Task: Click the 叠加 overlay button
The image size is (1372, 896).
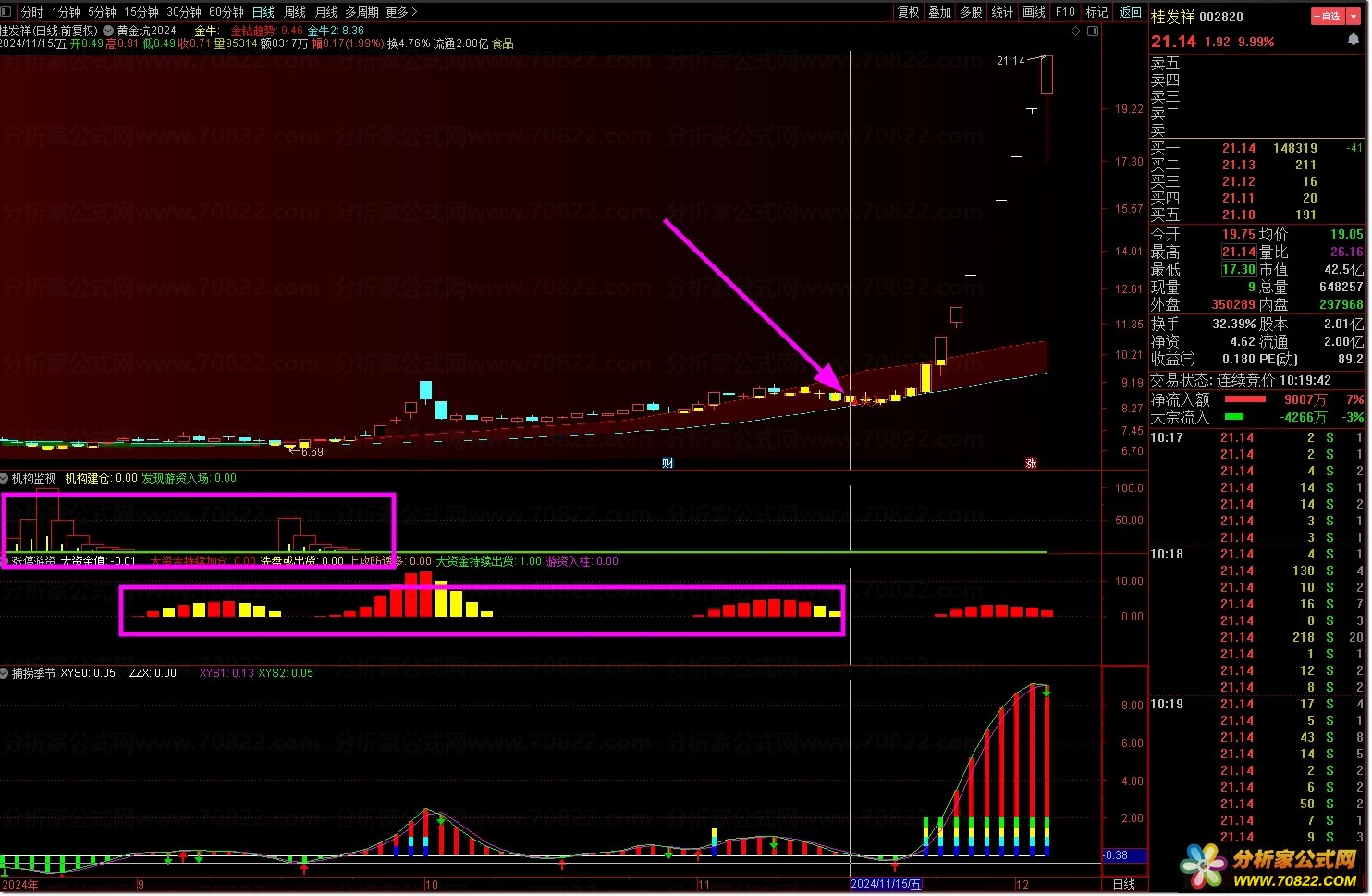Action: click(940, 12)
